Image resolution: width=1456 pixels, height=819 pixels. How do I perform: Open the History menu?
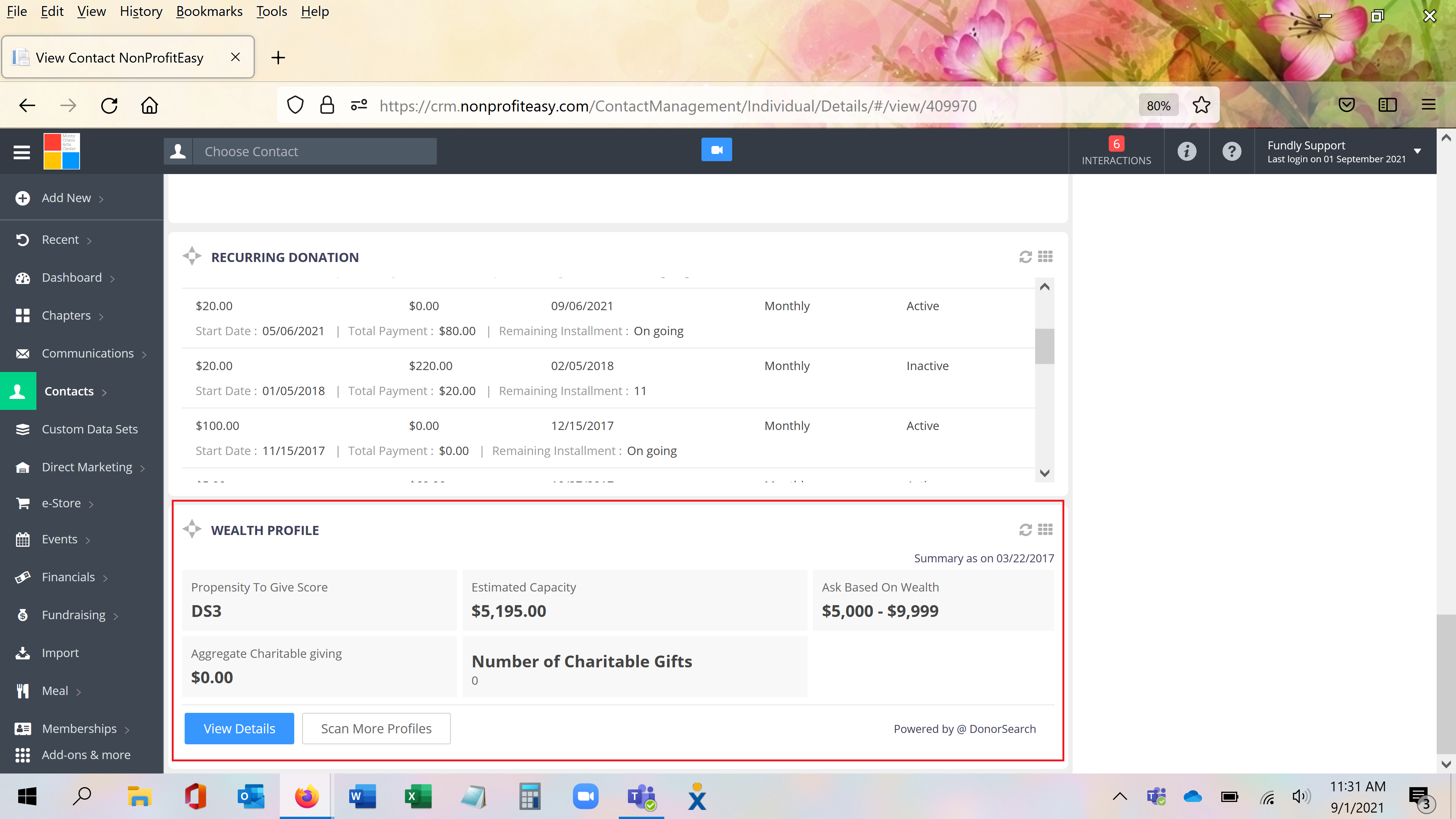coord(141,11)
